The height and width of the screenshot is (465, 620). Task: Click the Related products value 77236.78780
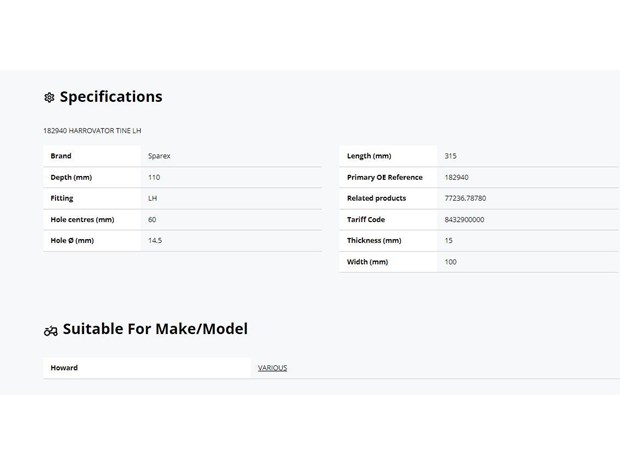(465, 198)
